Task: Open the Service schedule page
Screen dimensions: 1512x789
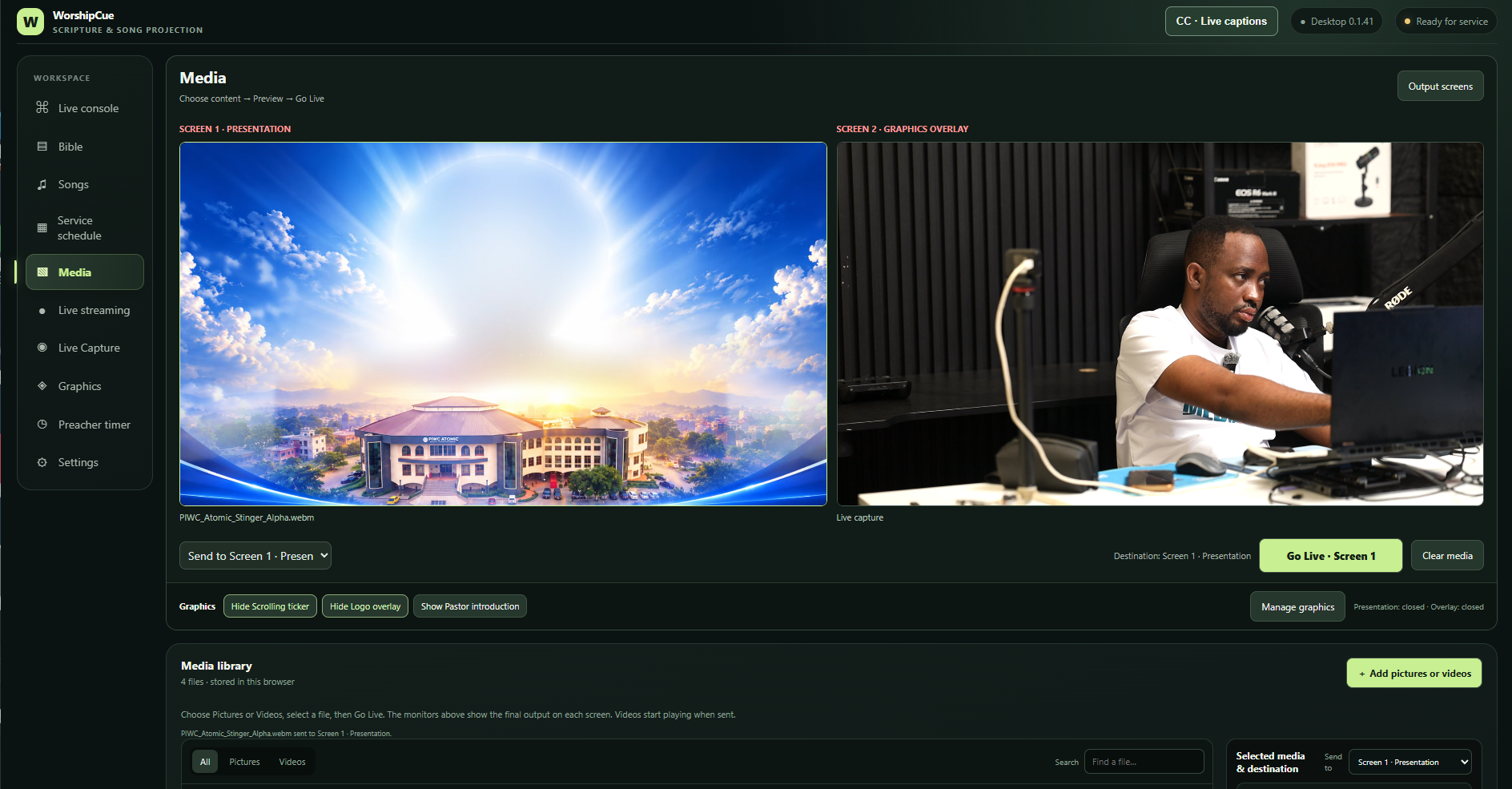Action: [x=85, y=228]
